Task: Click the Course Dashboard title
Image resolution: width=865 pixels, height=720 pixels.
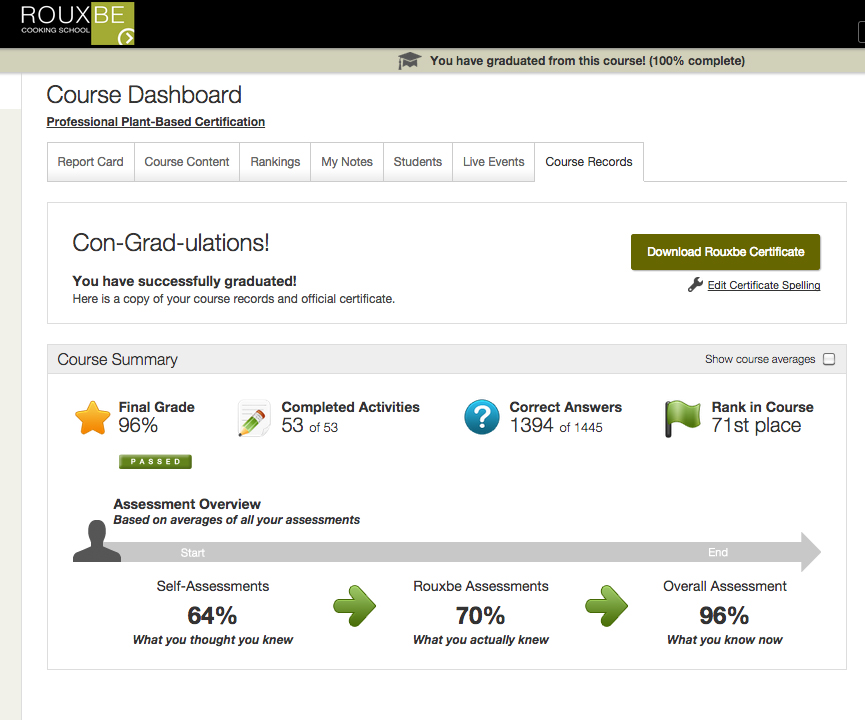Action: tap(144, 95)
